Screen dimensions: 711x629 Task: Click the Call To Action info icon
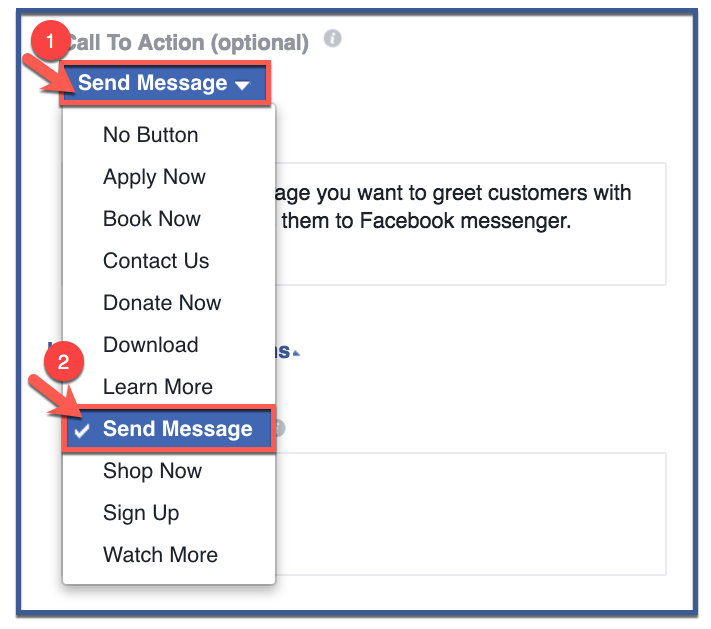point(332,38)
